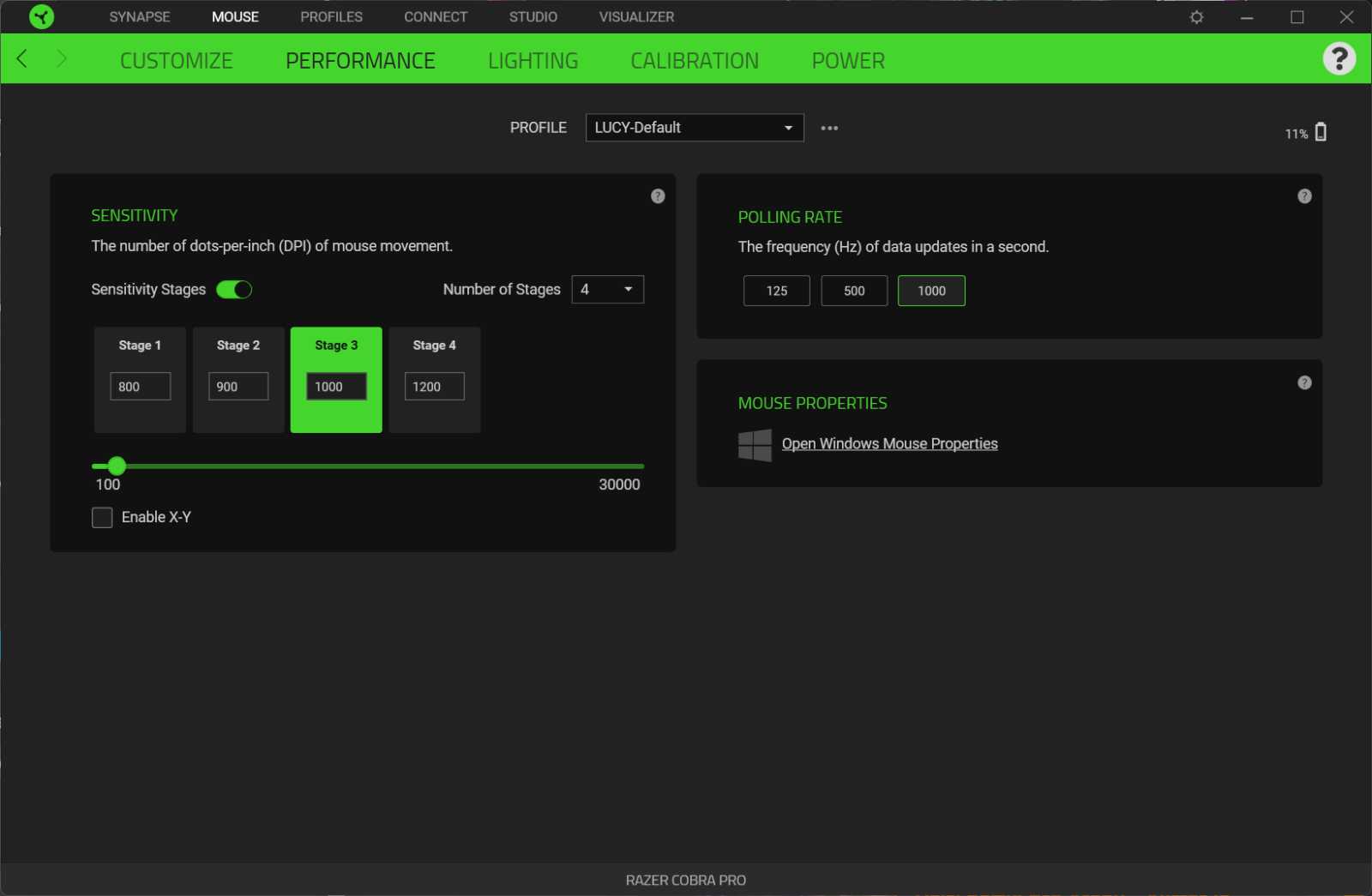The height and width of the screenshot is (896, 1372).
Task: Click the Stage 2 DPI field 900
Action: pos(238,387)
